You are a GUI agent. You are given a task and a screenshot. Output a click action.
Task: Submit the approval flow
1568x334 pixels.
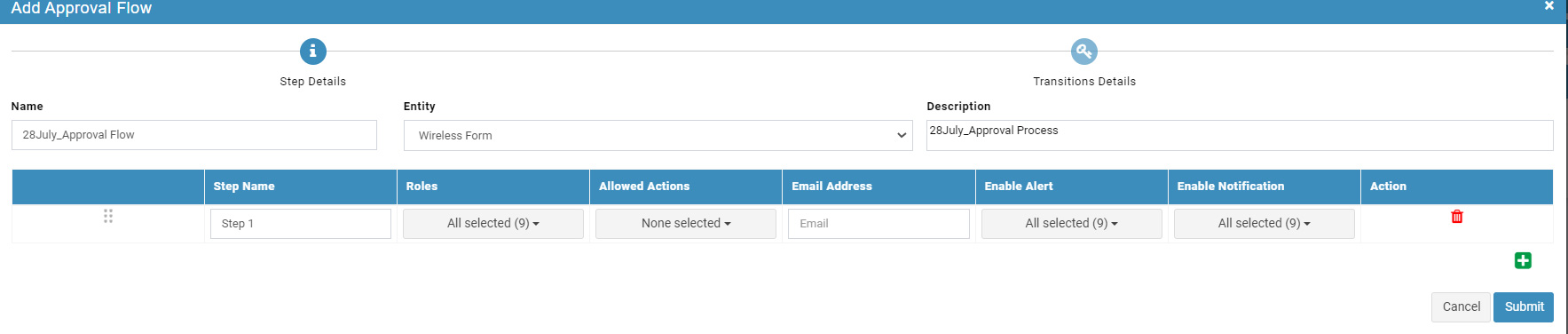click(1523, 306)
